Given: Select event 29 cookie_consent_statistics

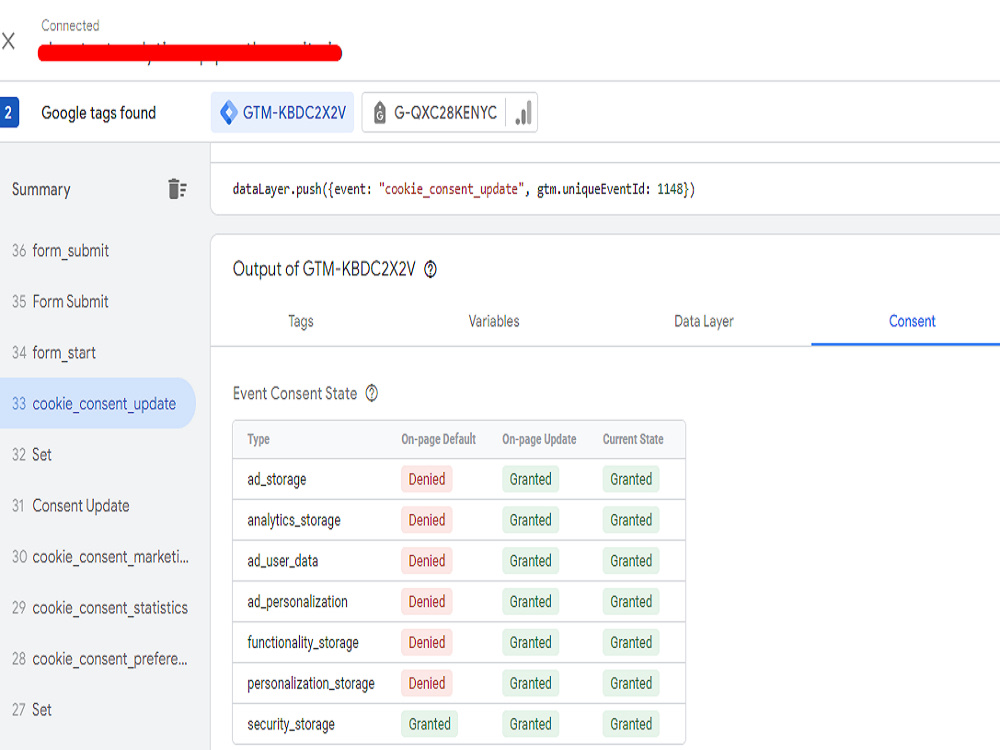Looking at the screenshot, I should [98, 608].
